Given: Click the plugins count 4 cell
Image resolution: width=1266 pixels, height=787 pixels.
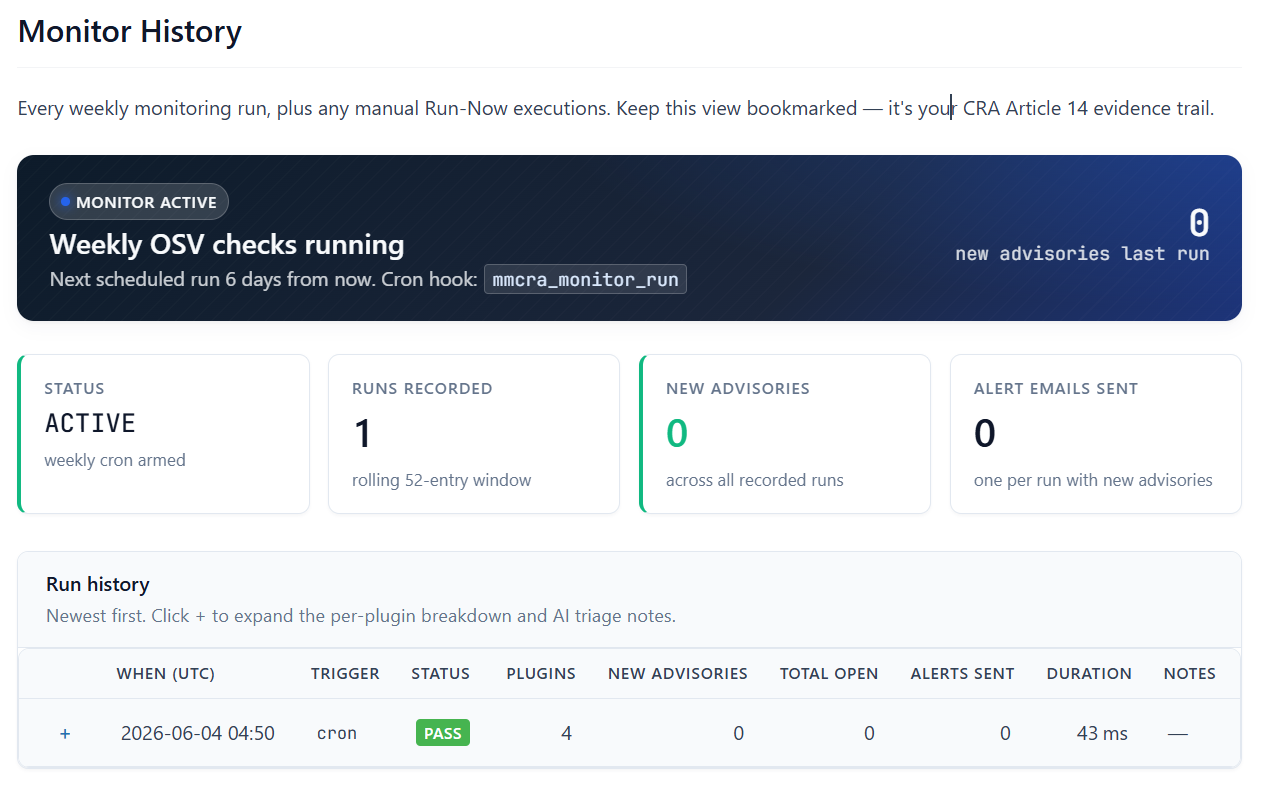Looking at the screenshot, I should 566,733.
